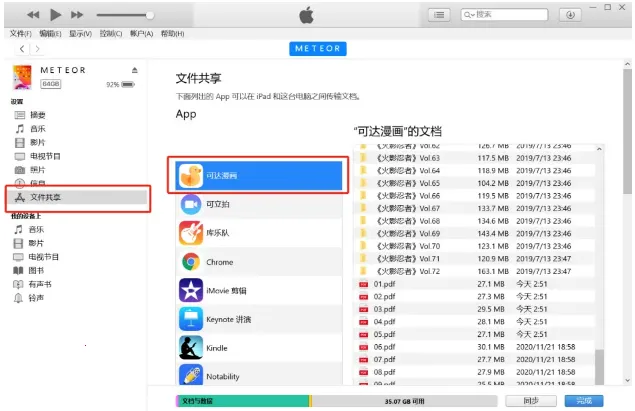Select the Kindle app entry
The image size is (635, 411).
click(x=217, y=348)
